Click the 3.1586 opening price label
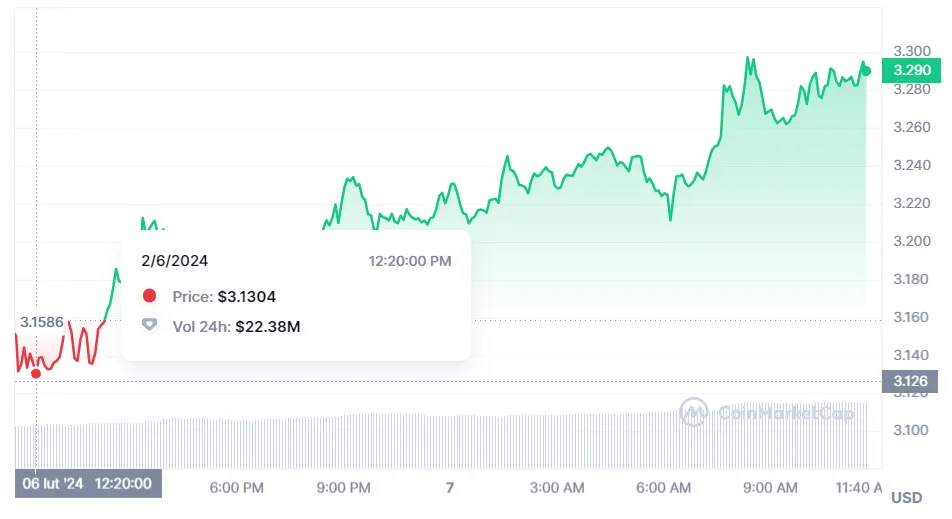 42,322
